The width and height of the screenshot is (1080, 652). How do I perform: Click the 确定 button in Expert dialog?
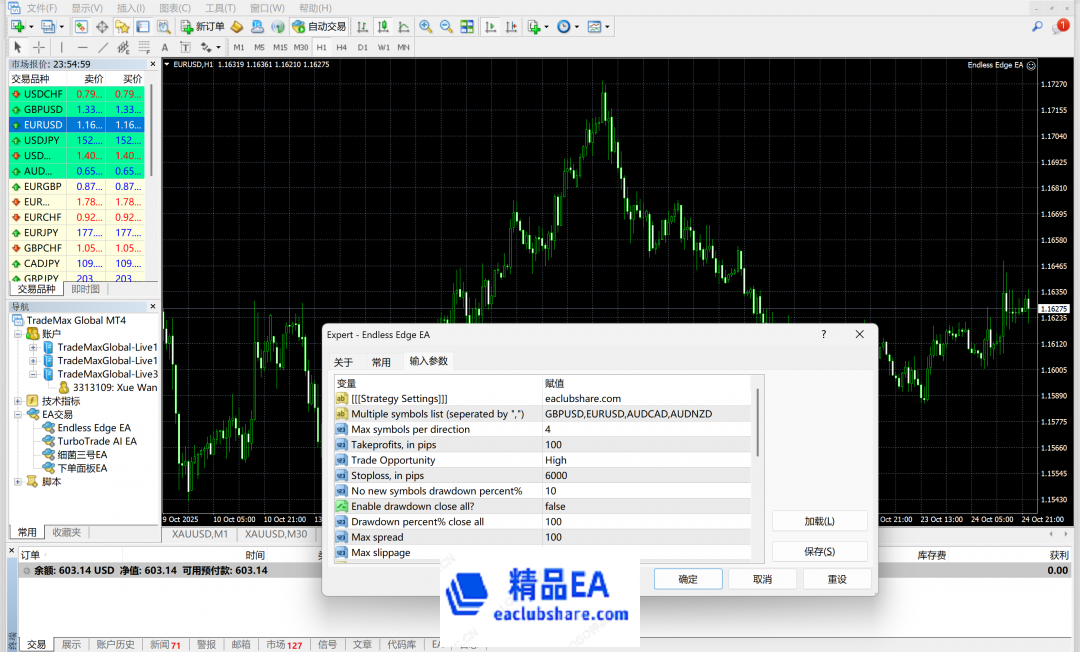(x=688, y=579)
